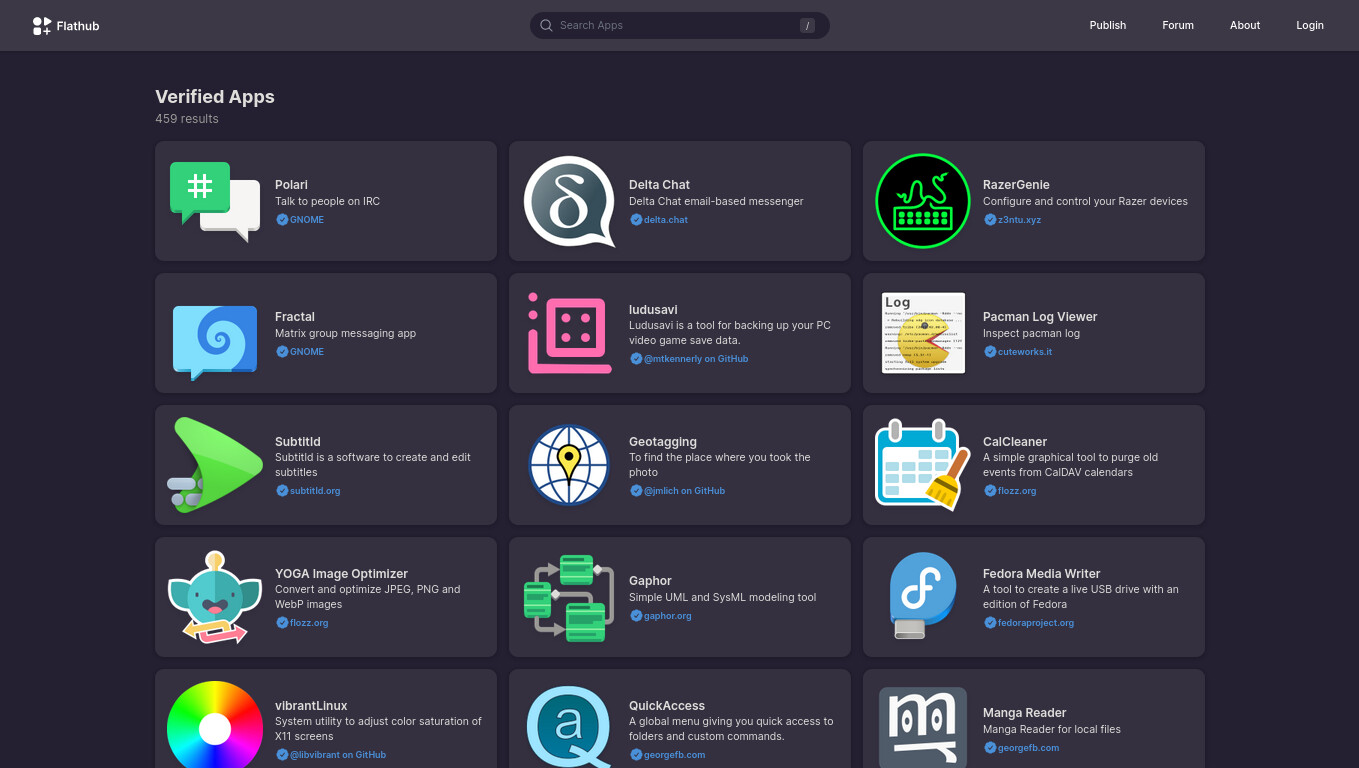This screenshot has height=768, width=1359.
Task: Click the vibrantLinux color wheel icon
Action: pyautogui.click(x=215, y=727)
